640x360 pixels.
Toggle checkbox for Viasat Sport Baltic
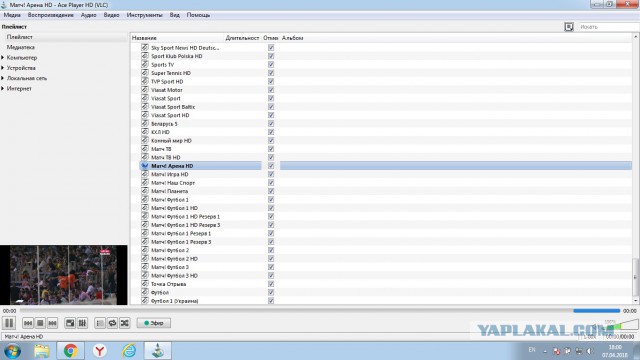pos(271,107)
